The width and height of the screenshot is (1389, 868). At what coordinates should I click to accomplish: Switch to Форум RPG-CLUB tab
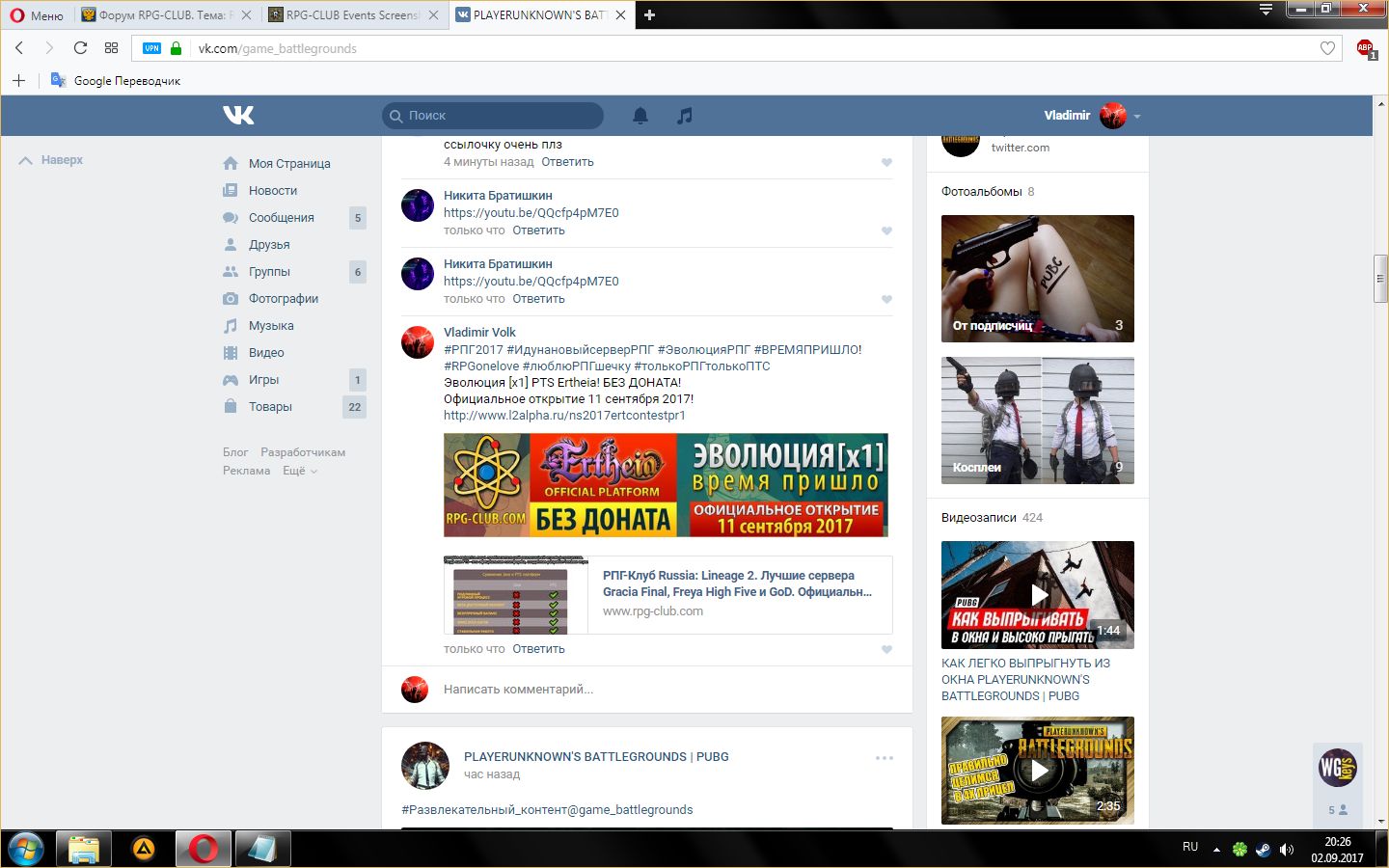(x=166, y=15)
